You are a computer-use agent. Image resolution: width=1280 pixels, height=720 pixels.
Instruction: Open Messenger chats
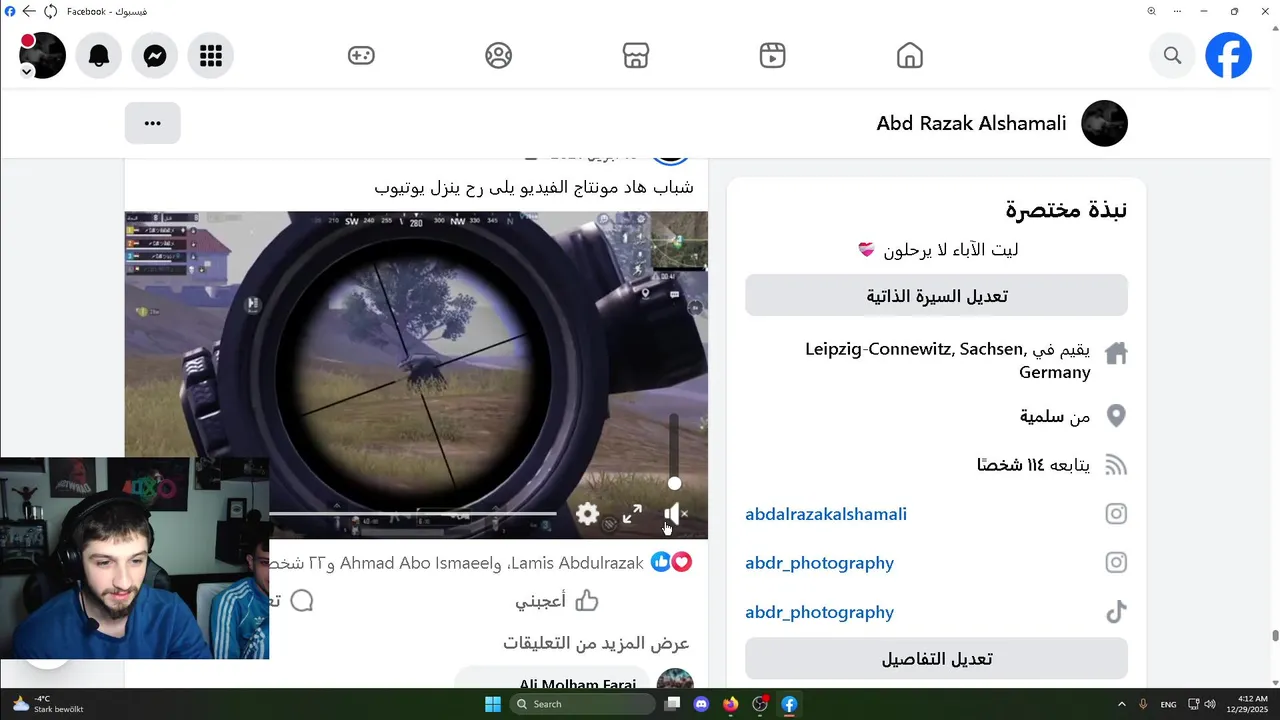coord(154,56)
